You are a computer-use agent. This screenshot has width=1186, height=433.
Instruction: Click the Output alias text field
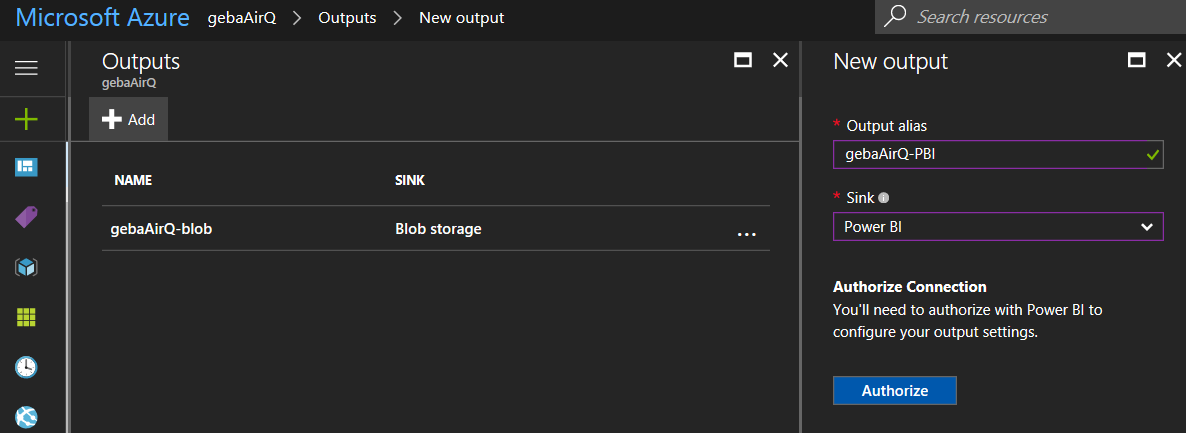click(990, 155)
